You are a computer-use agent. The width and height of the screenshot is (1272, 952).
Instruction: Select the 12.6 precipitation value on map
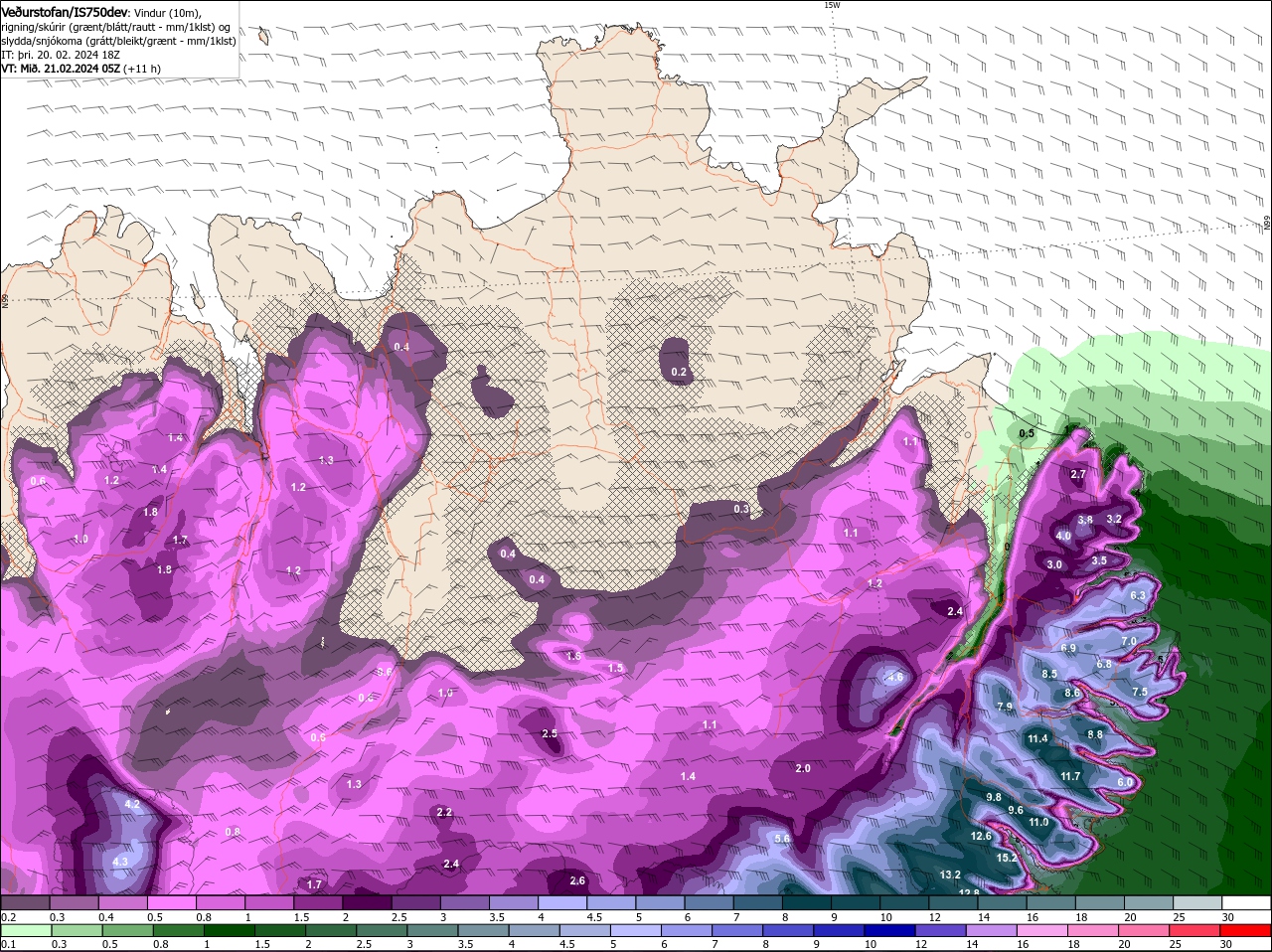pyautogui.click(x=981, y=836)
